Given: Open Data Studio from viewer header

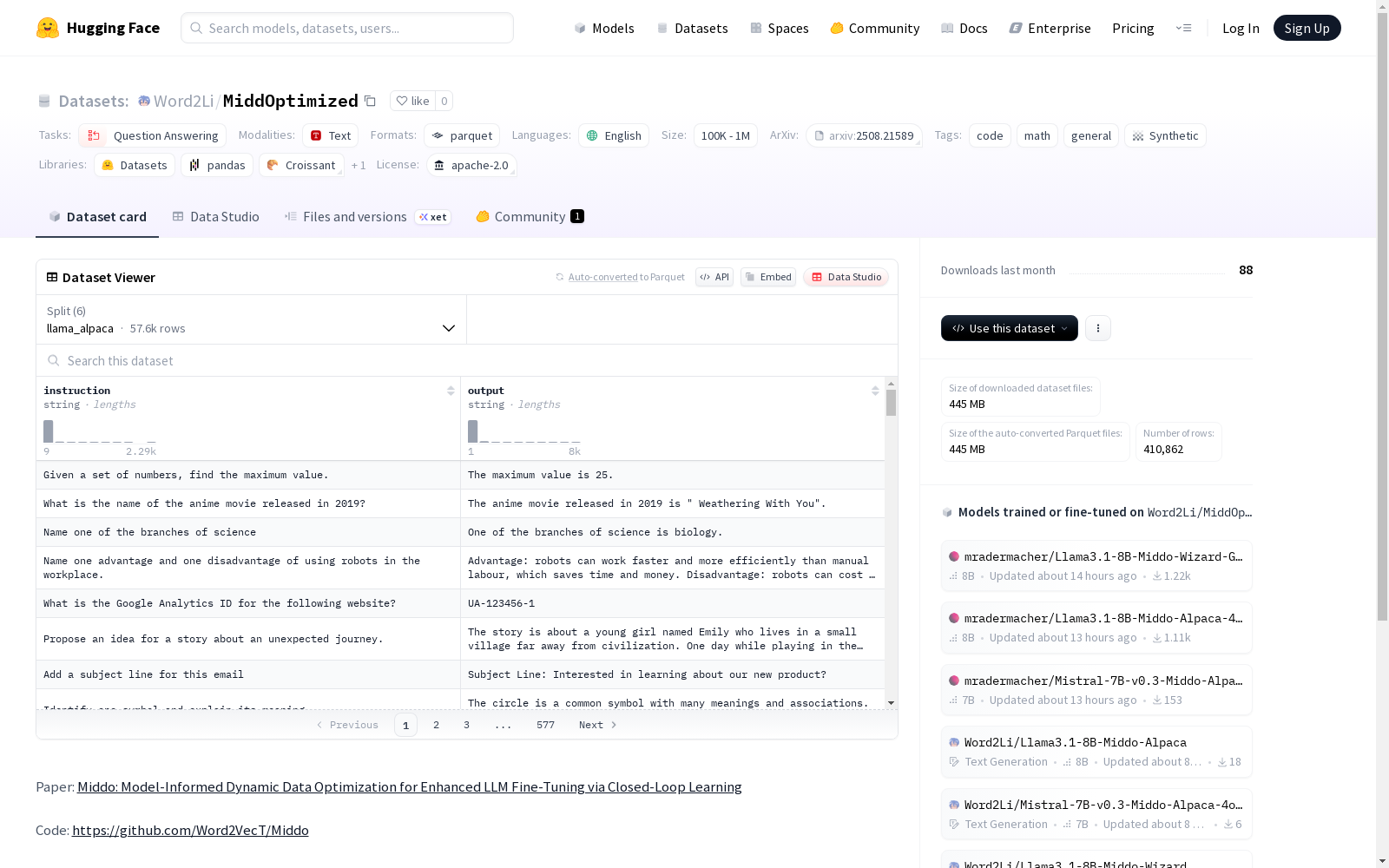Looking at the screenshot, I should [x=846, y=277].
